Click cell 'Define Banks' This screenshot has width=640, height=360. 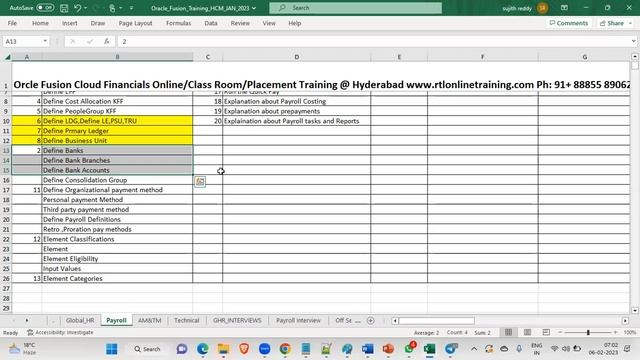tap(117, 150)
